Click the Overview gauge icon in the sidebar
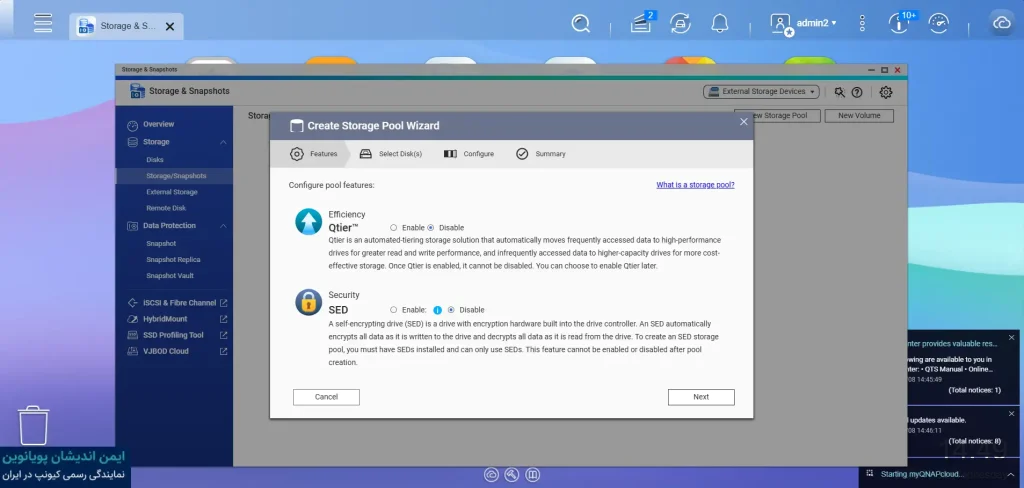The image size is (1024, 488). point(133,125)
